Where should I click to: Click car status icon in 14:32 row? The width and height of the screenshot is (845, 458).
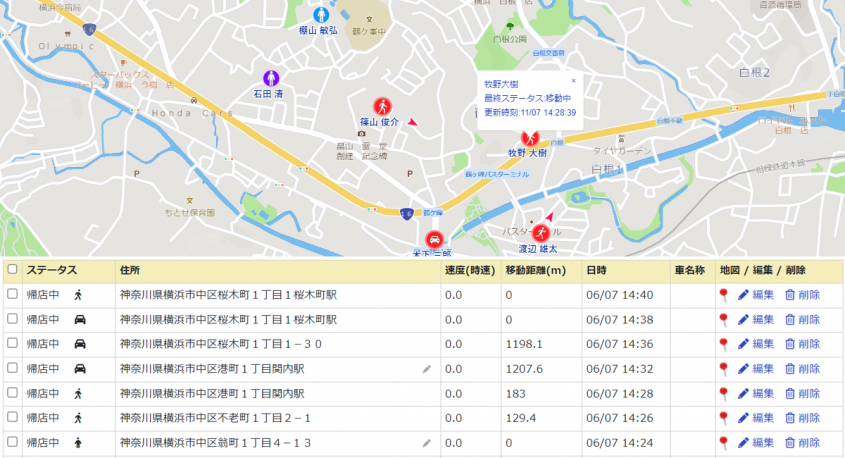point(80,369)
